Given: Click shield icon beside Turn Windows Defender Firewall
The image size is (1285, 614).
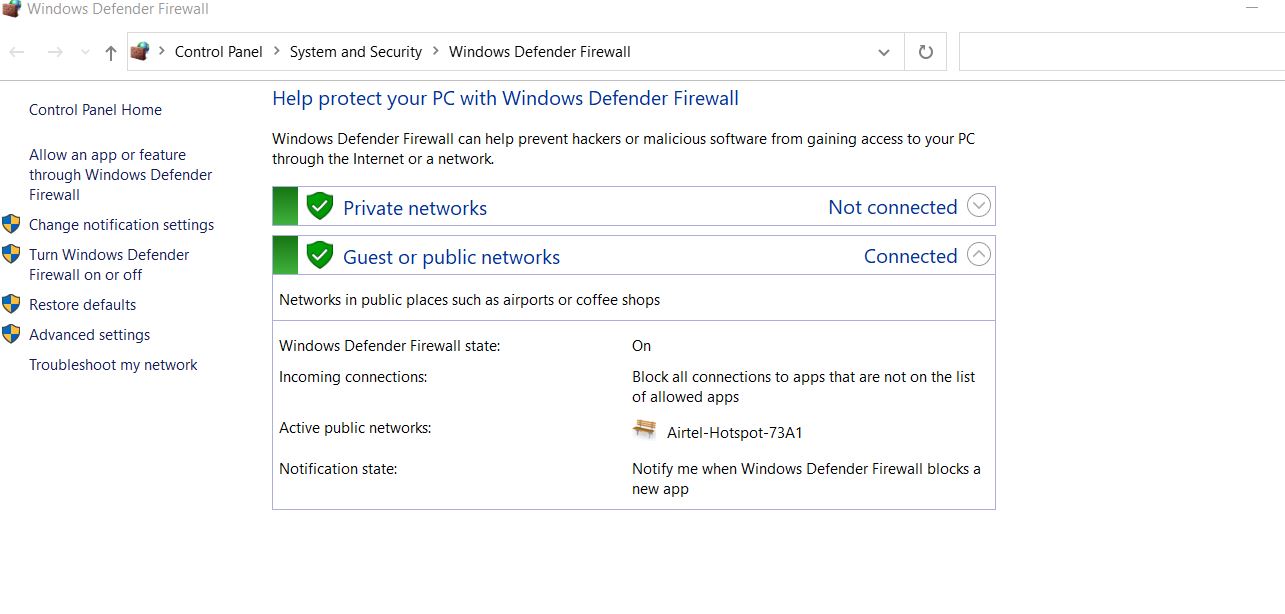Looking at the screenshot, I should (x=12, y=254).
